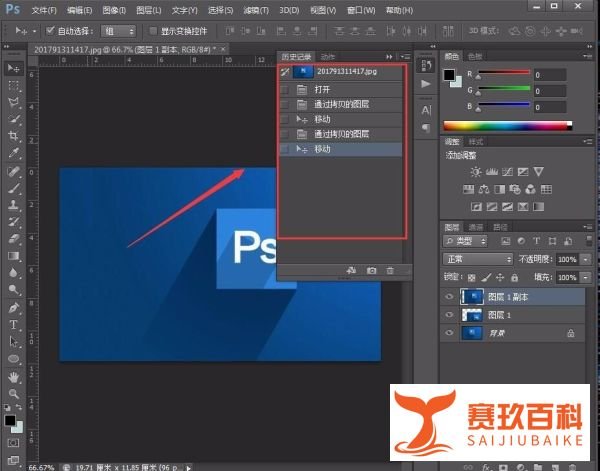Click the 图层 1 layer thumbnail
The width and height of the screenshot is (600, 471).
click(x=472, y=315)
